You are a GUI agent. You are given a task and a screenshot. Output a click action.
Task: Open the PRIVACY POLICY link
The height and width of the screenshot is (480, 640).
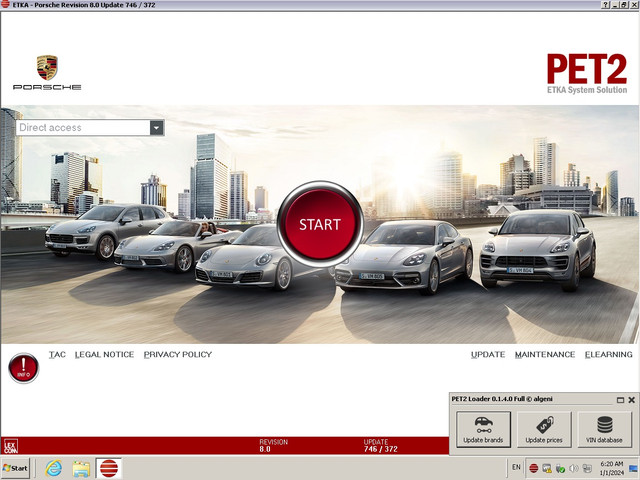pos(178,354)
